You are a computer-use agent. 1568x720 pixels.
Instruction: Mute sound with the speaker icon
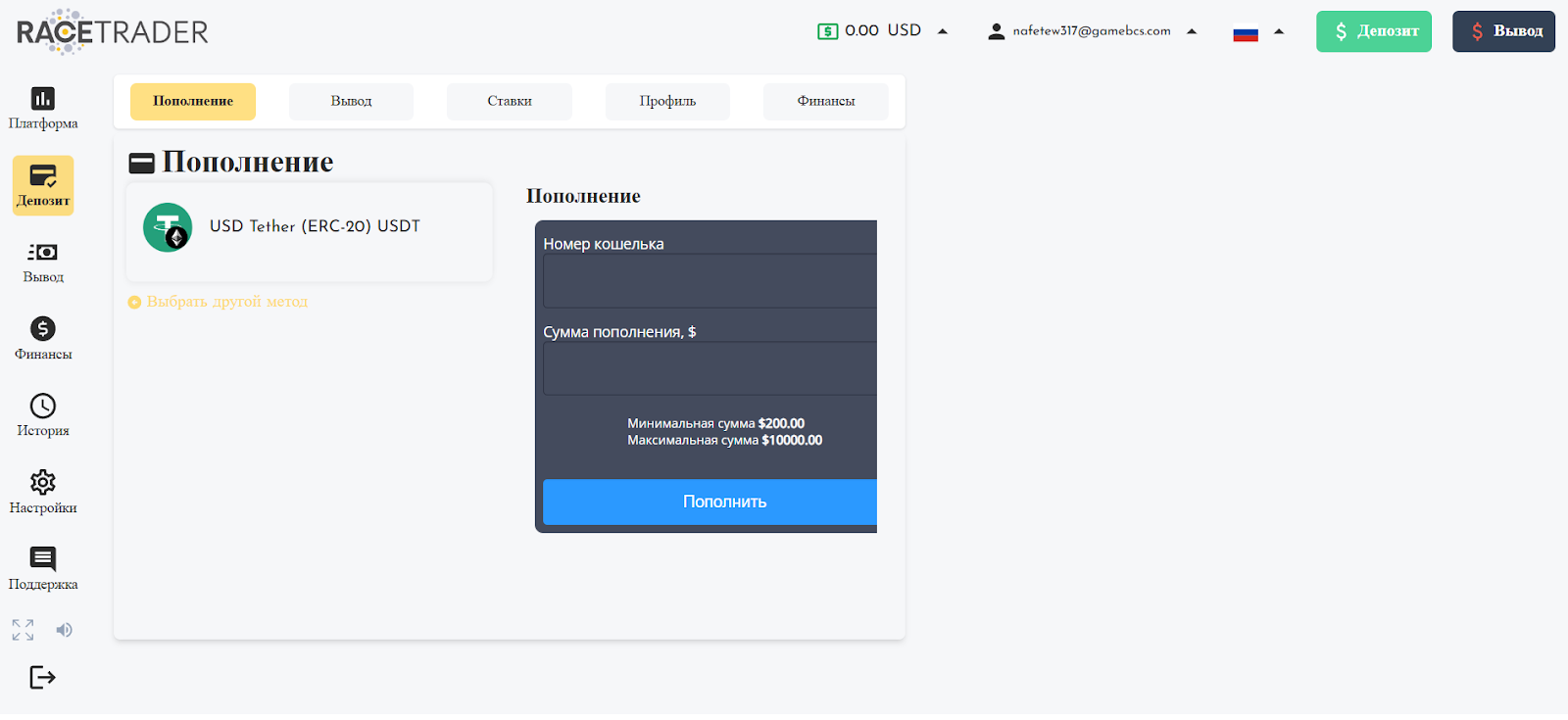(64, 630)
